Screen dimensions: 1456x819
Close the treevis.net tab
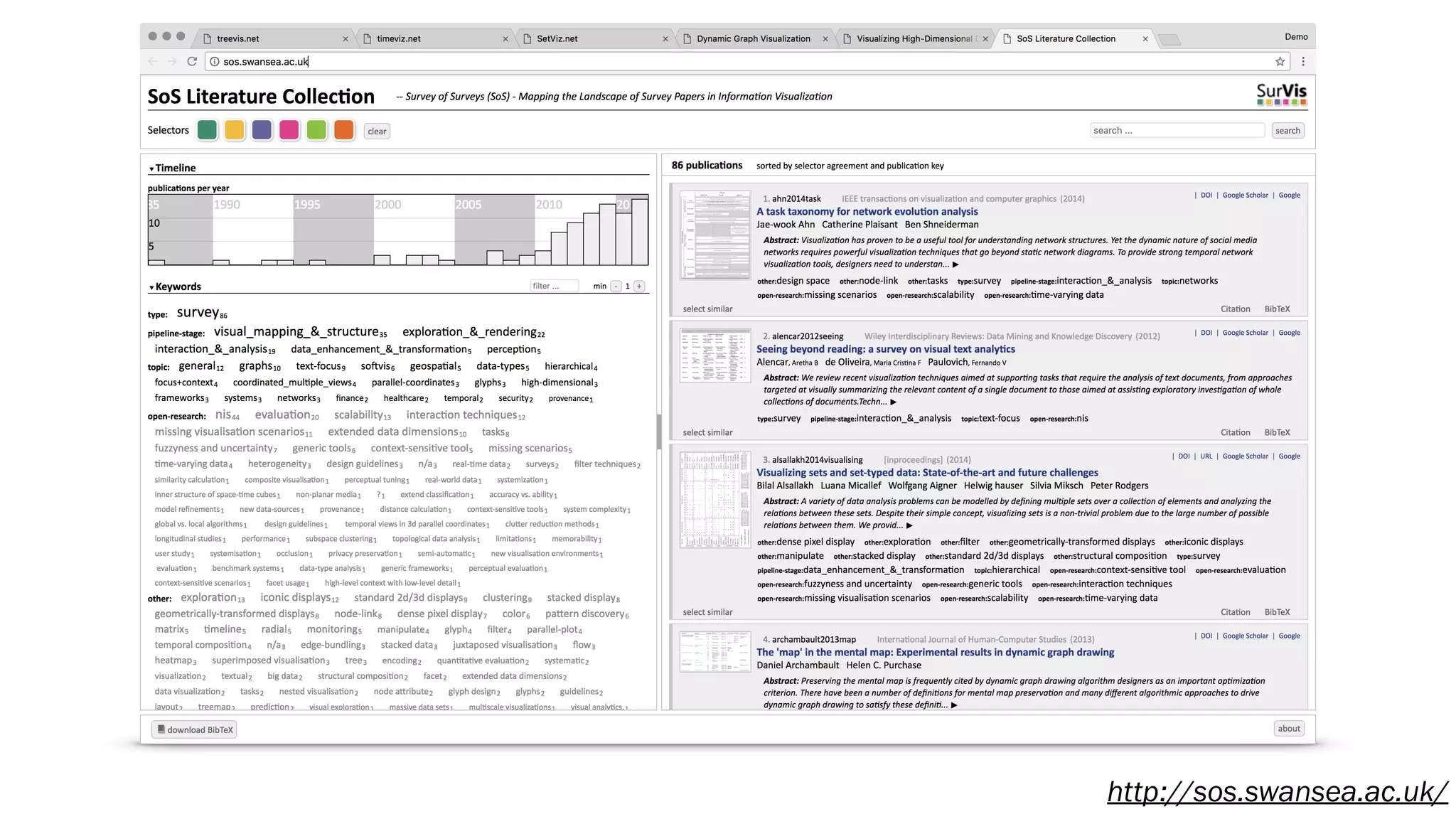pos(346,39)
